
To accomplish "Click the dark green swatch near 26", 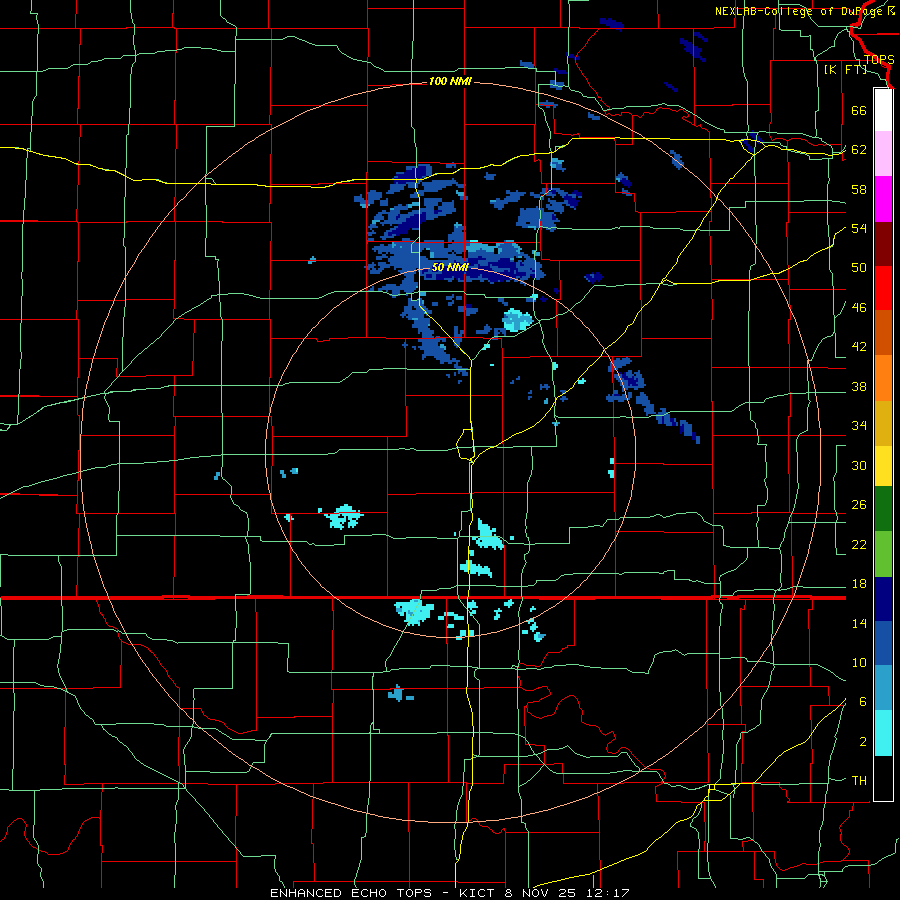I will (883, 509).
